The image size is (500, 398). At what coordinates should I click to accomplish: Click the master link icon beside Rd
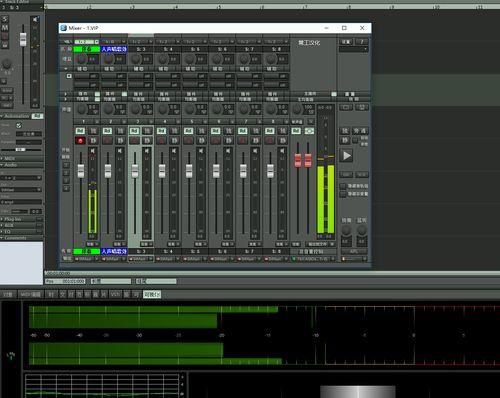coord(309,131)
